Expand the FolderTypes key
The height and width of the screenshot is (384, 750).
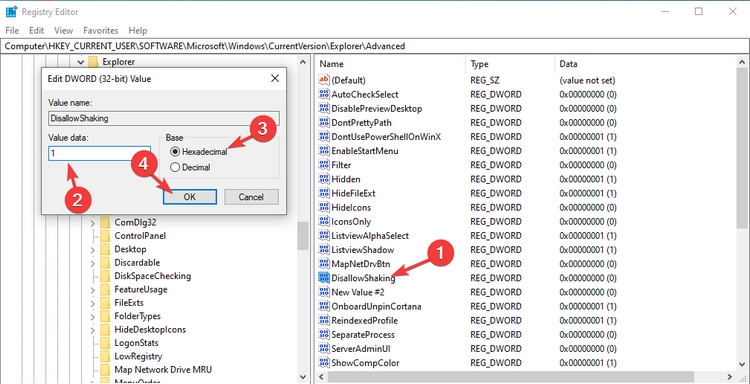click(92, 316)
